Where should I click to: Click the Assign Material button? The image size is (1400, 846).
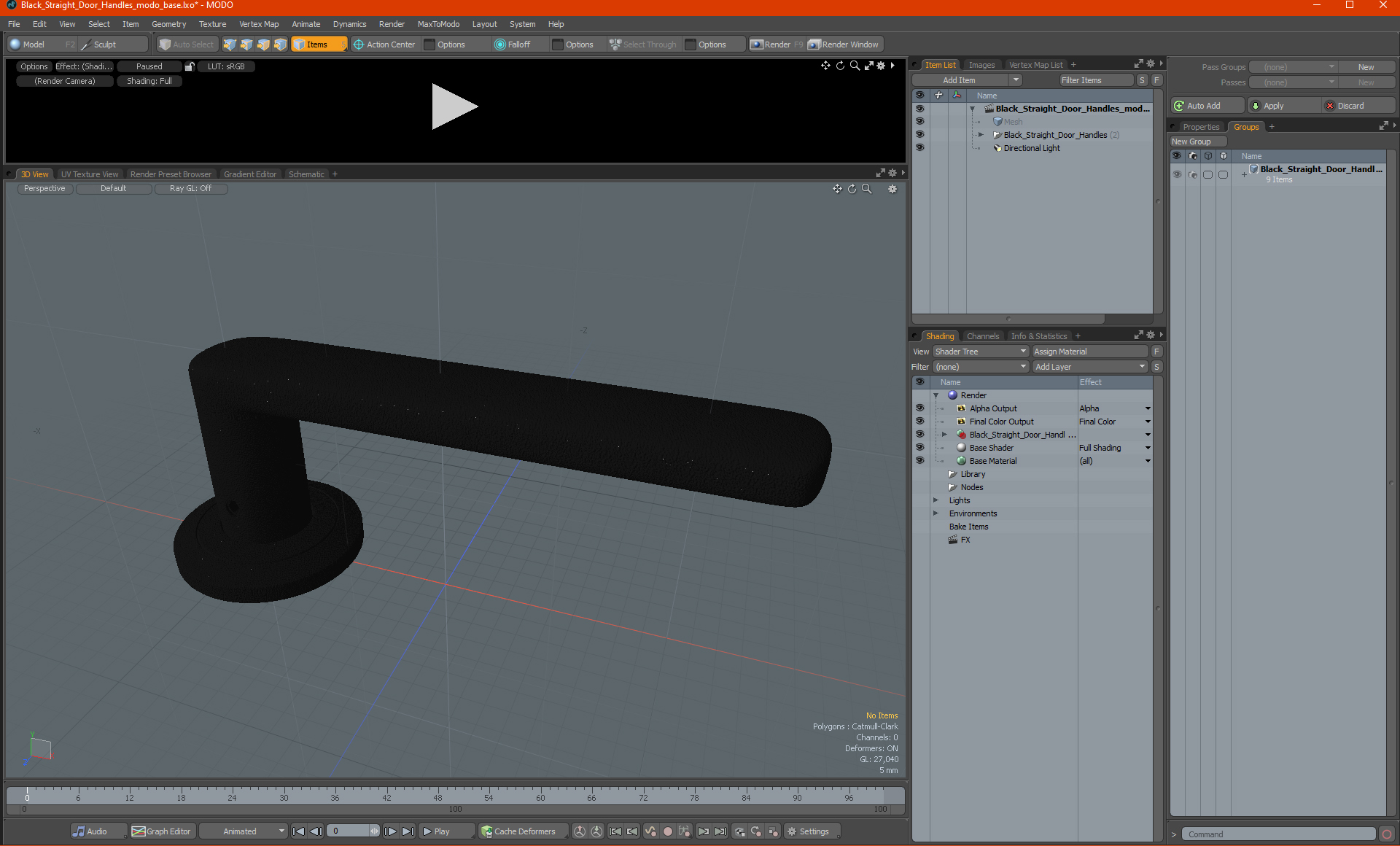(1089, 352)
